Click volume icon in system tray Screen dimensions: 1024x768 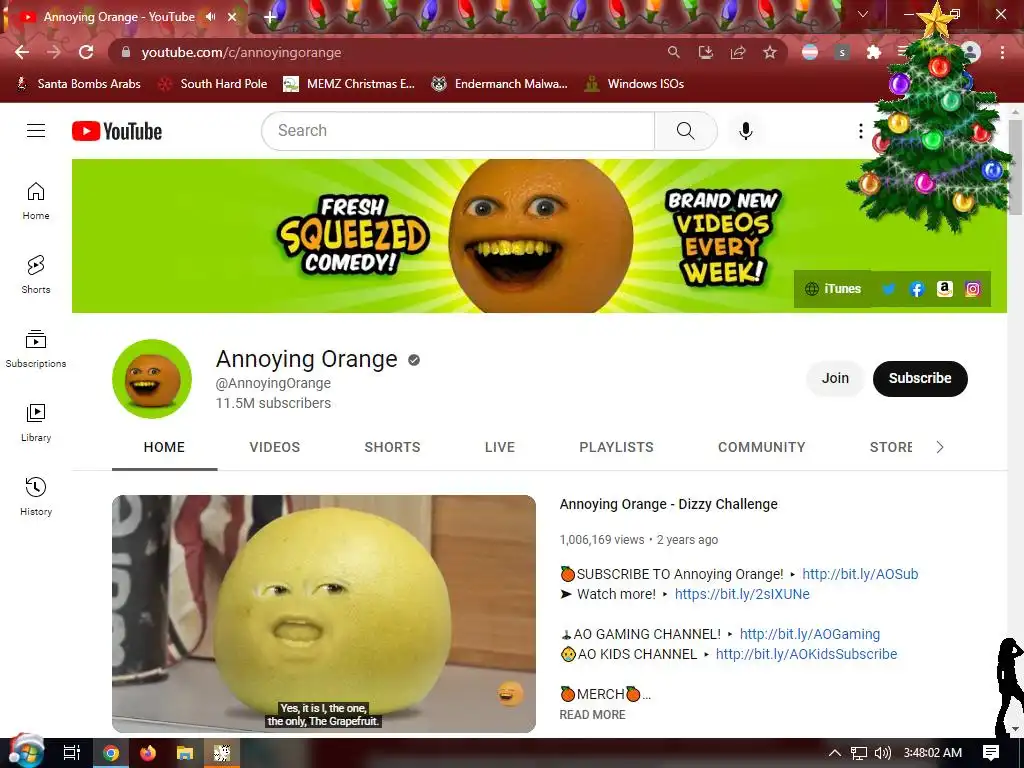click(882, 753)
